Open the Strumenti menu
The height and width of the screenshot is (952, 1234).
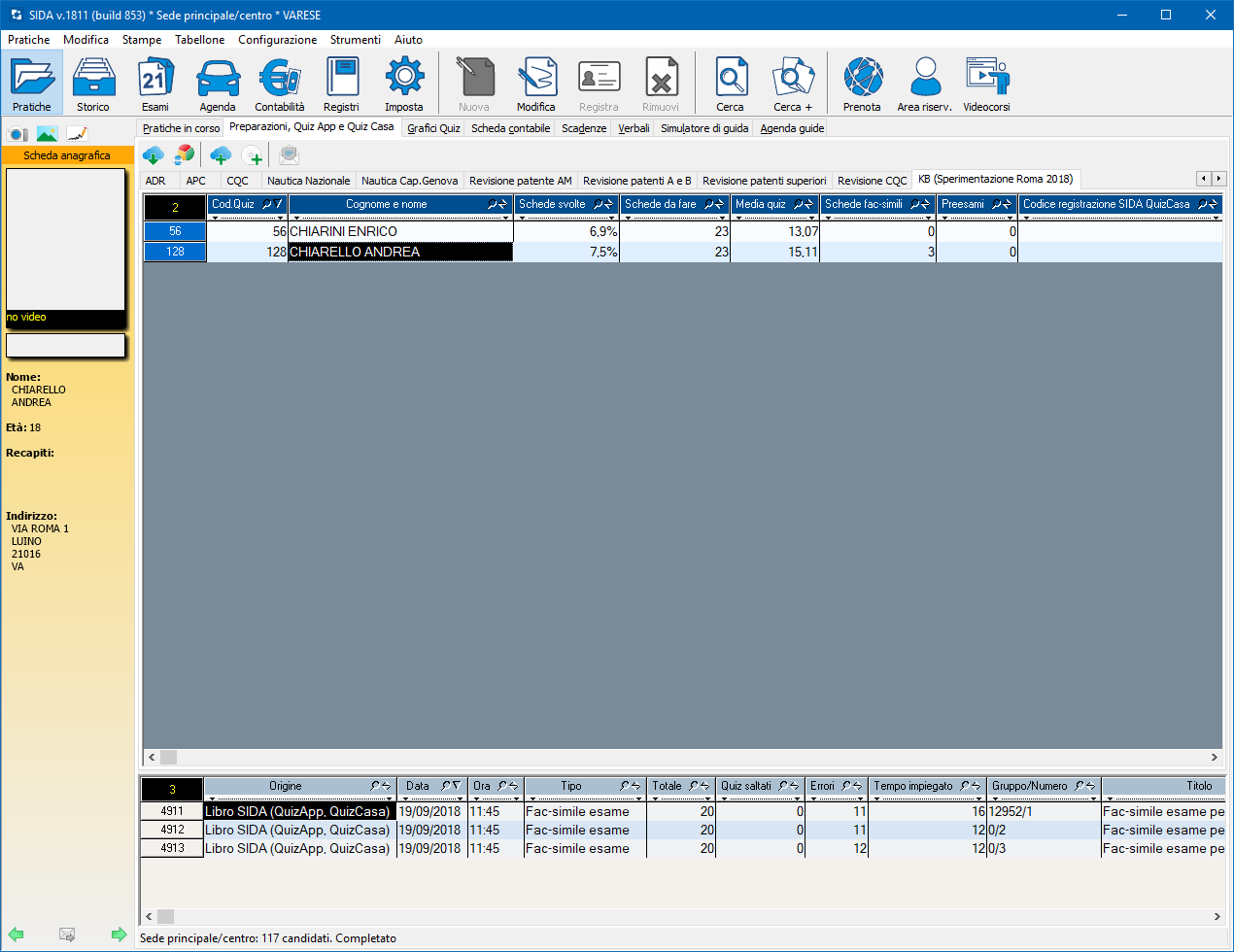[x=355, y=40]
